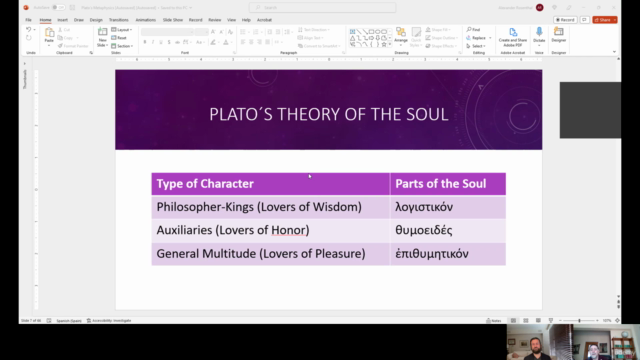640x360 pixels.
Task: Apply text Shadow formatting
Action: [x=169, y=42]
